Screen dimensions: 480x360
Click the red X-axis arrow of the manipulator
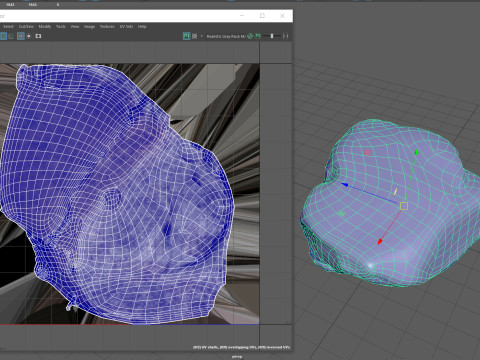pyautogui.click(x=380, y=242)
